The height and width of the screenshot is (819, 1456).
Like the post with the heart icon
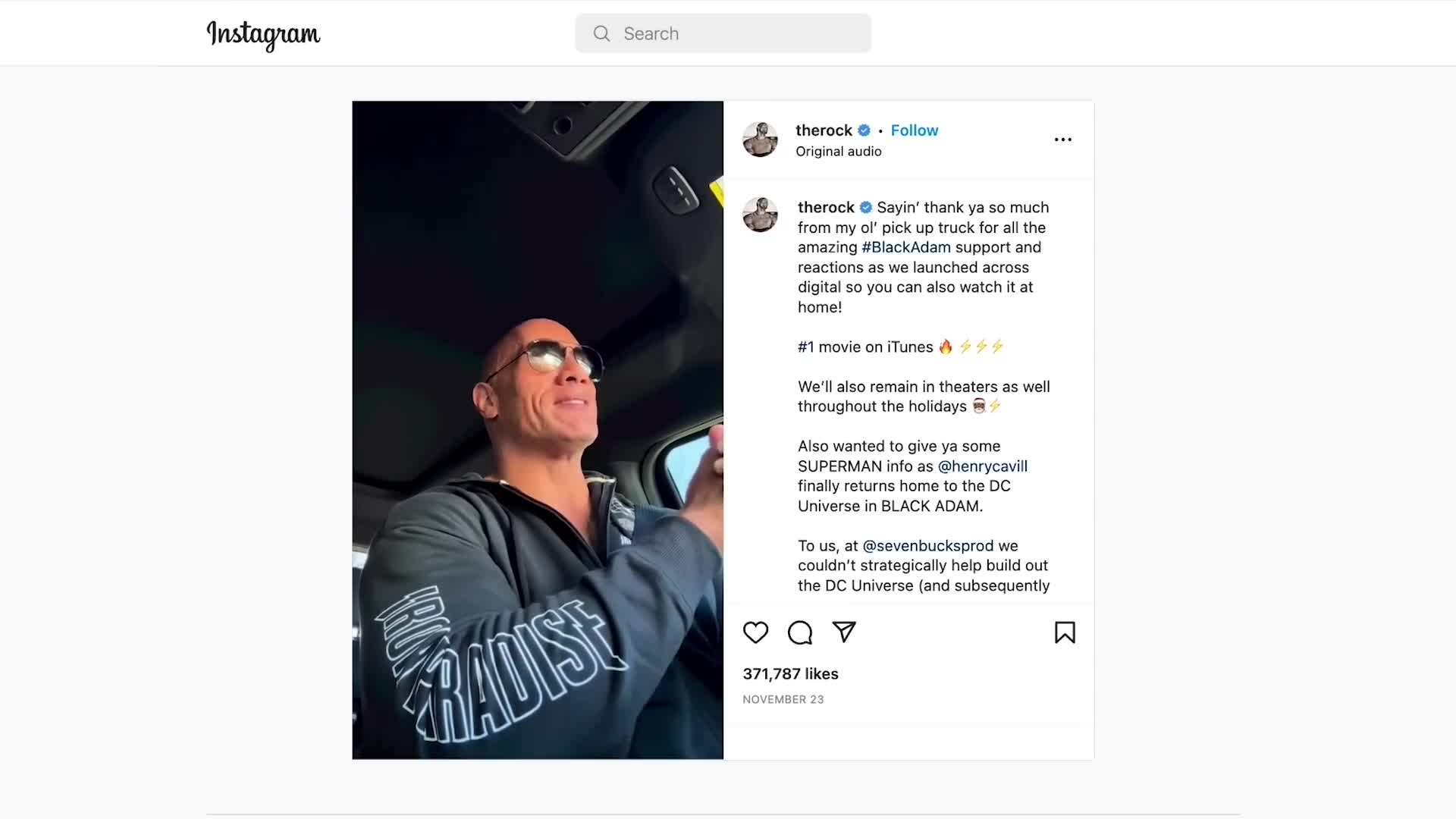[x=755, y=632]
